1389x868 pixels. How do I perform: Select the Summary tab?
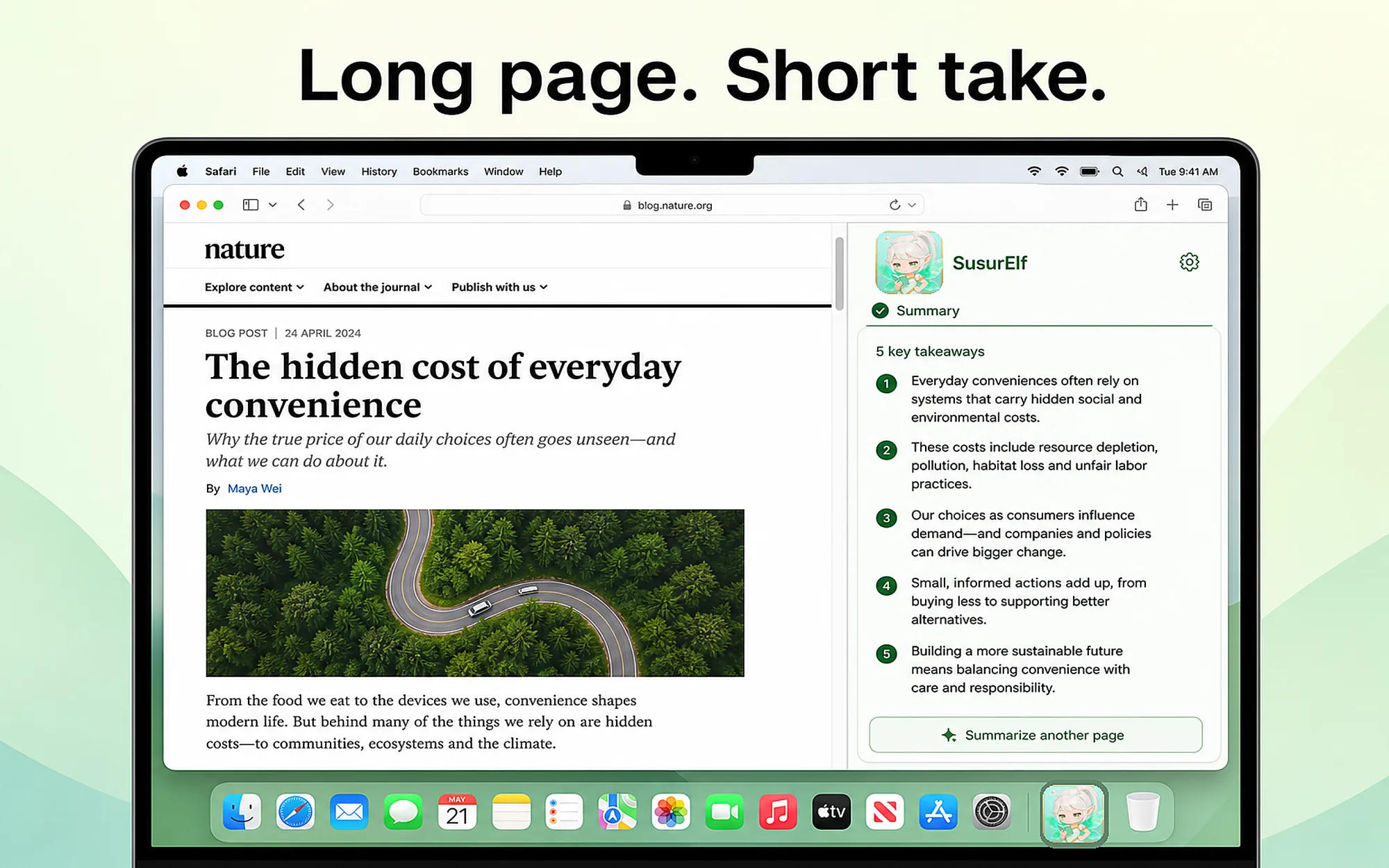click(916, 310)
